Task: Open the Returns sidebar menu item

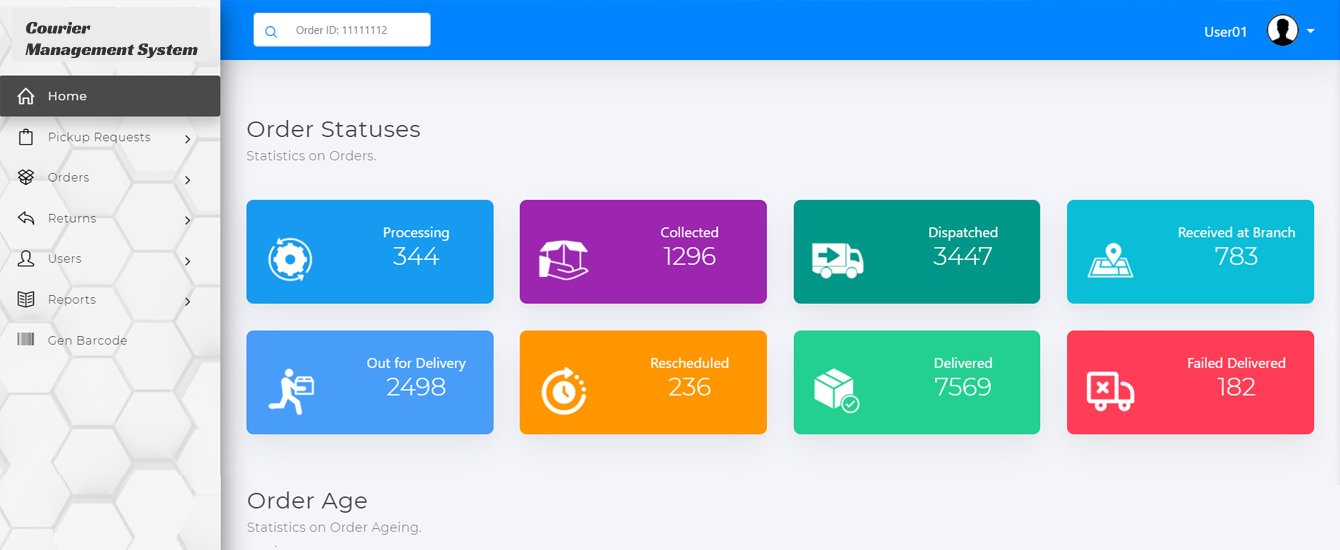Action: [x=72, y=218]
